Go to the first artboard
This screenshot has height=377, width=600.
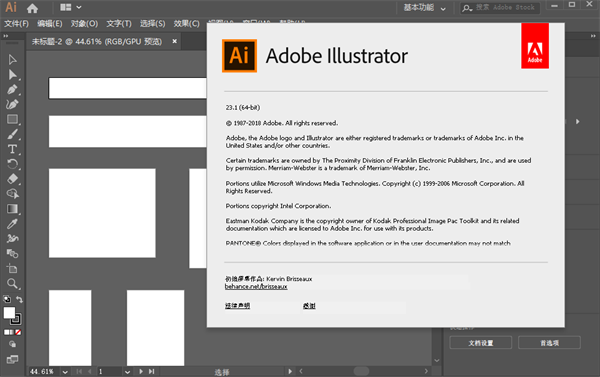(79, 371)
